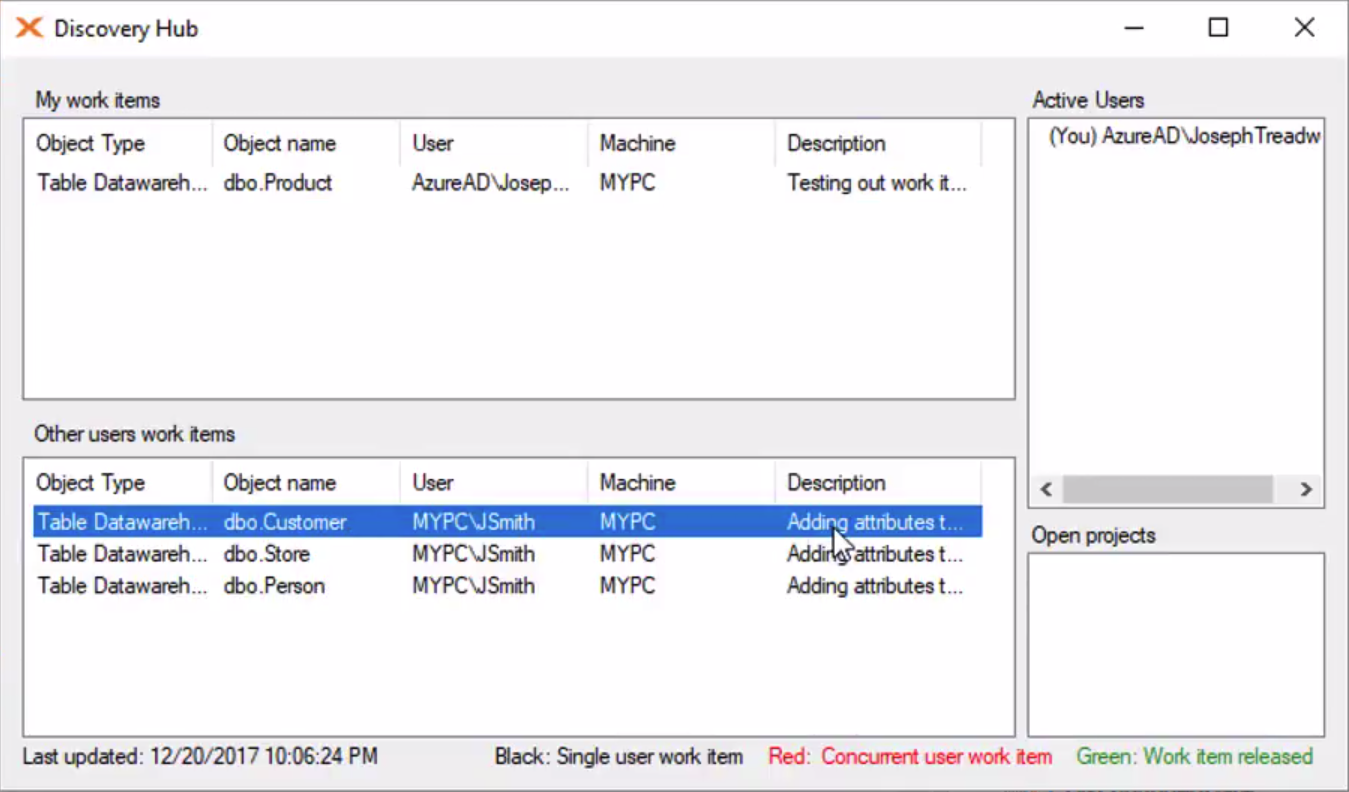Viewport: 1349px width, 792px height.
Task: Click the Discovery Hub app icon in title bar
Action: click(29, 28)
